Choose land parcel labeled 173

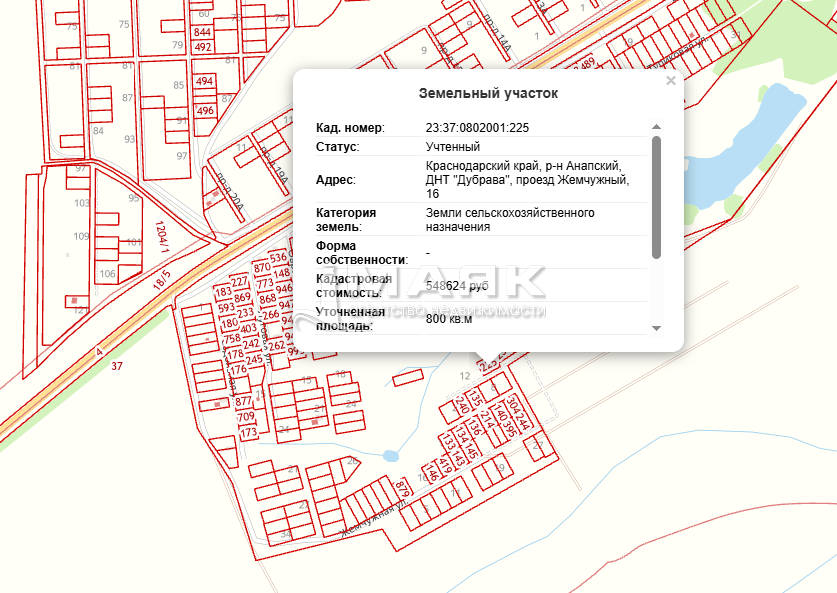(x=248, y=433)
